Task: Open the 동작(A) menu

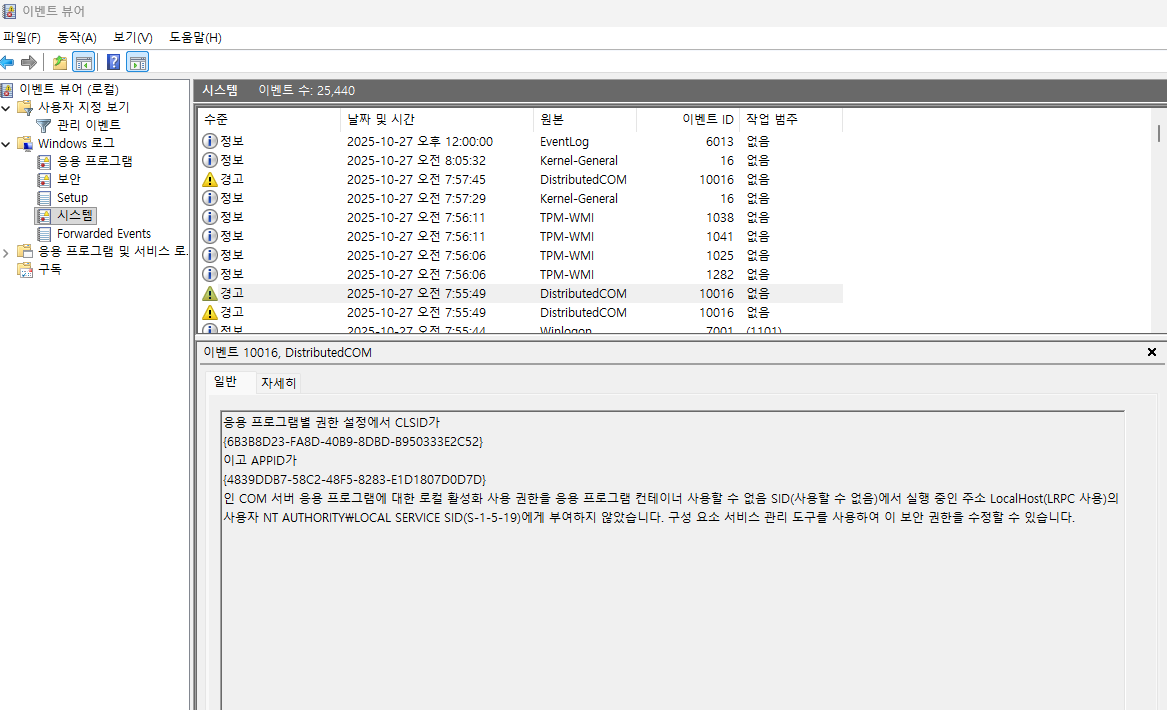Action: pyautogui.click(x=77, y=37)
